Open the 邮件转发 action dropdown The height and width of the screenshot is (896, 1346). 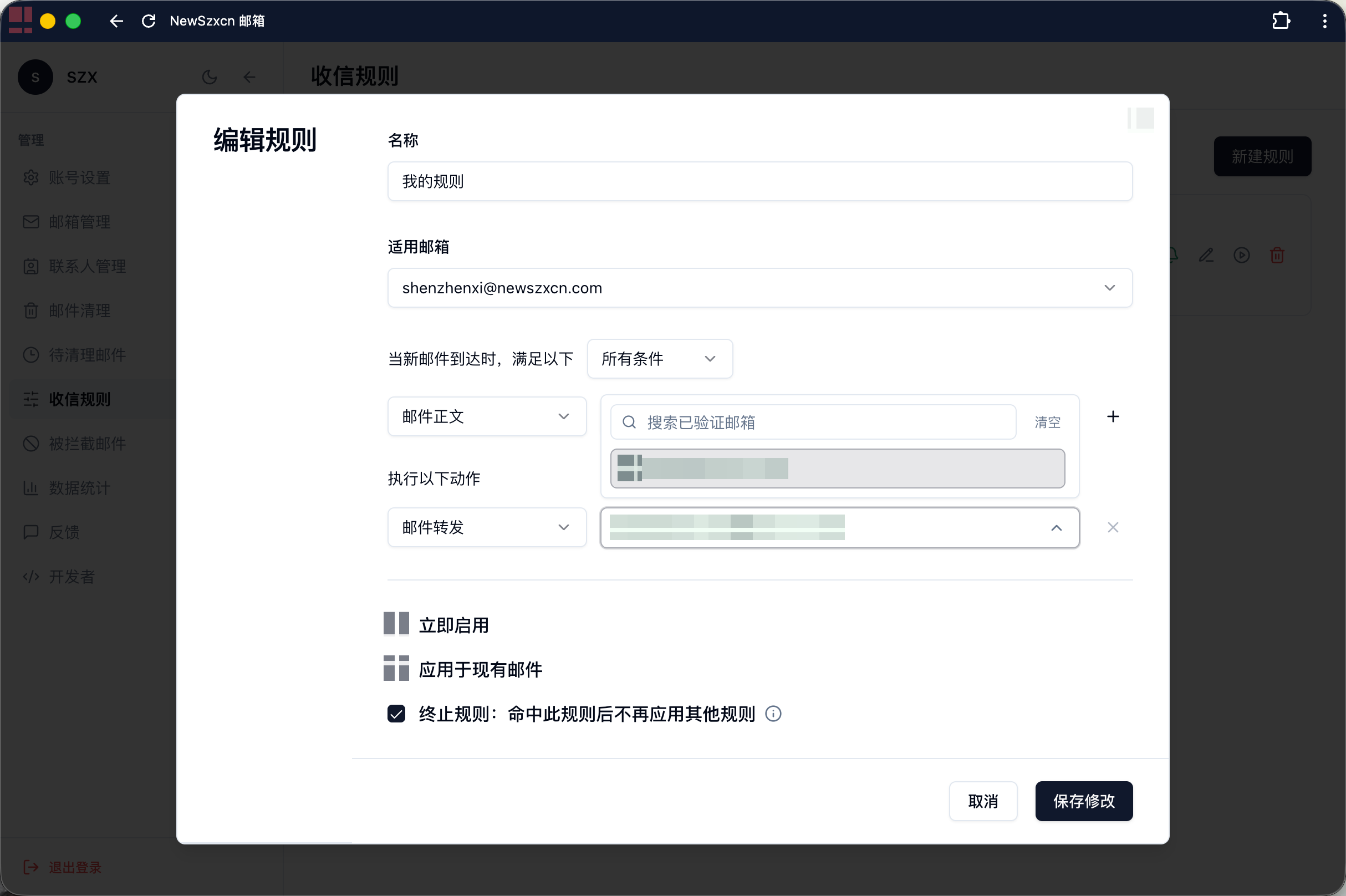(x=487, y=527)
